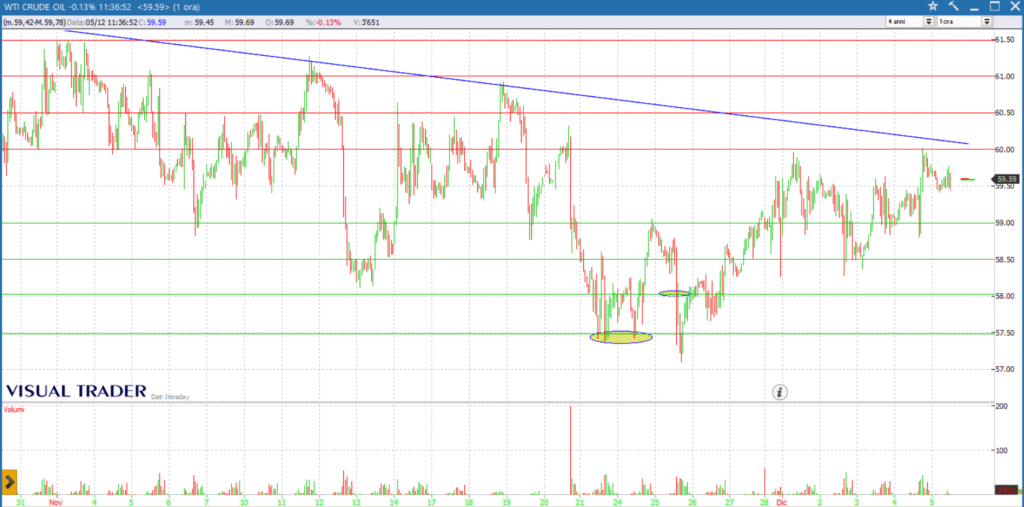
Task: Select the large yellow ellipse at 57.50
Action: pos(620,337)
